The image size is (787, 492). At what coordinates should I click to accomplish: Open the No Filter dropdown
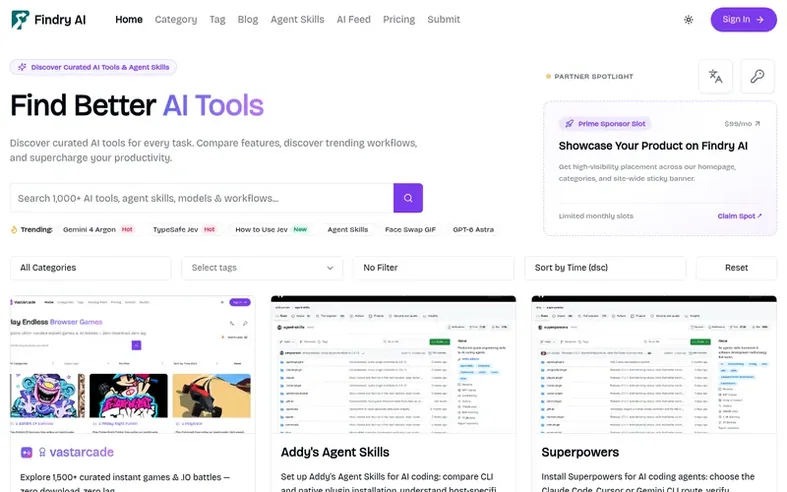pyautogui.click(x=434, y=268)
